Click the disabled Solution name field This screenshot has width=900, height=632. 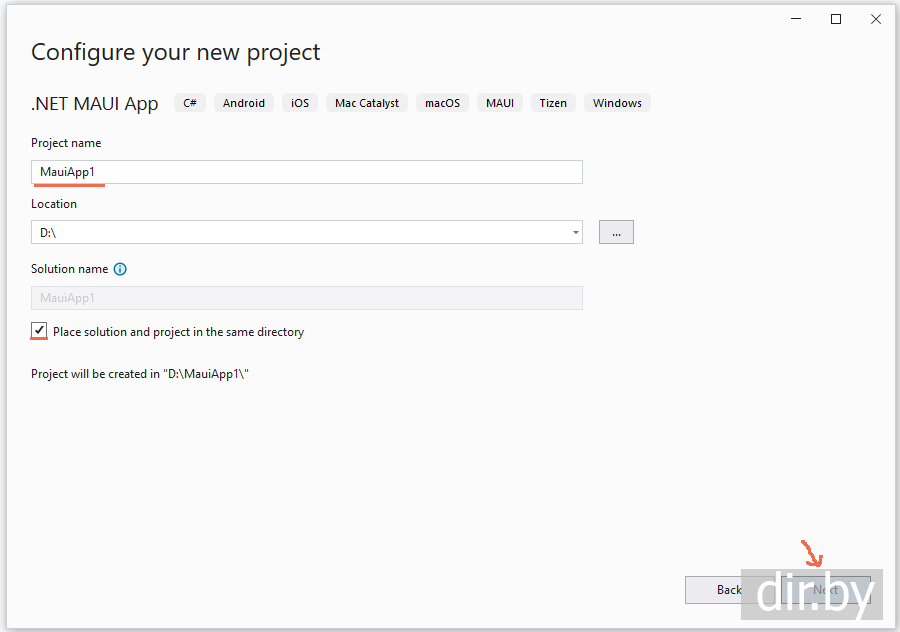coord(306,298)
